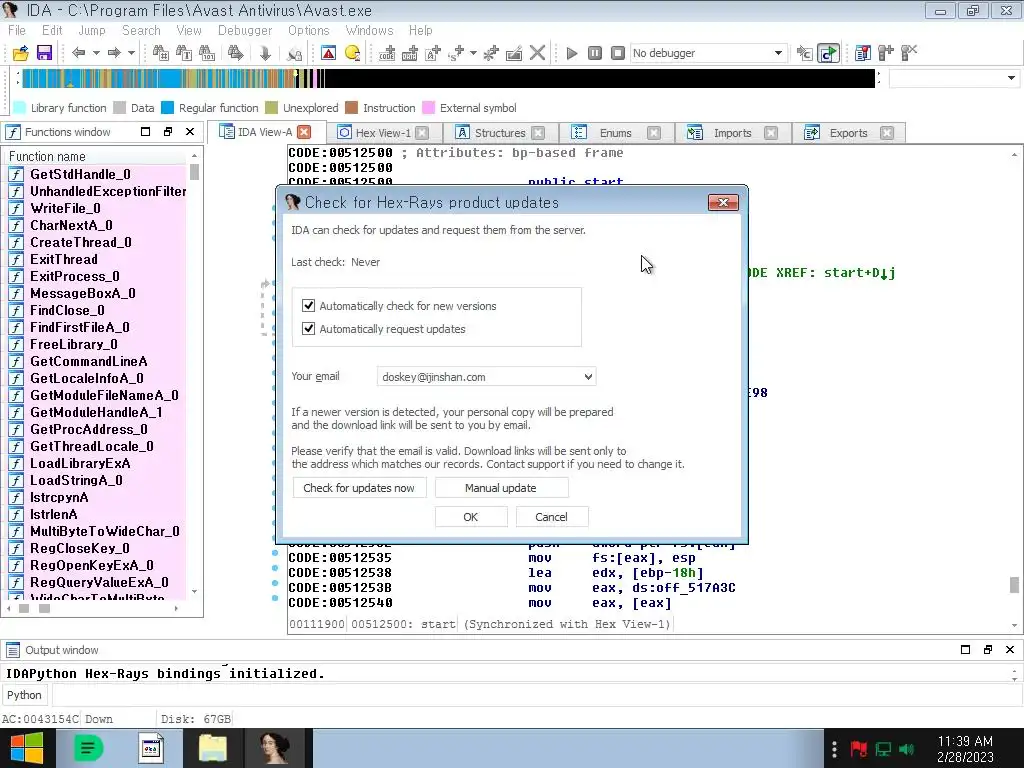Open the Jump menu
The width and height of the screenshot is (1024, 768).
[91, 30]
